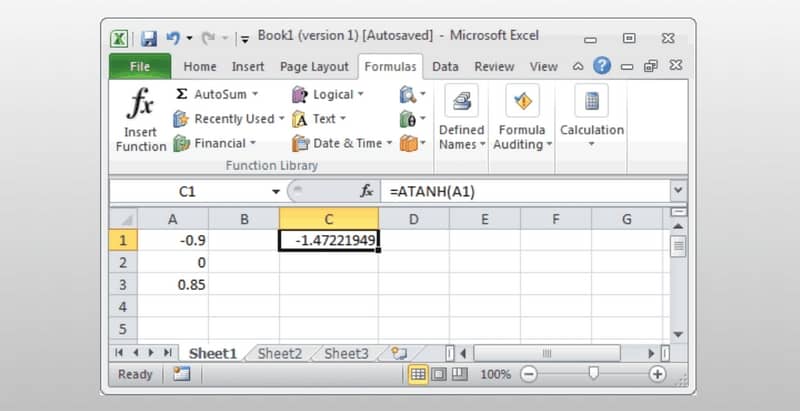Switch to the Review tab

pos(494,67)
